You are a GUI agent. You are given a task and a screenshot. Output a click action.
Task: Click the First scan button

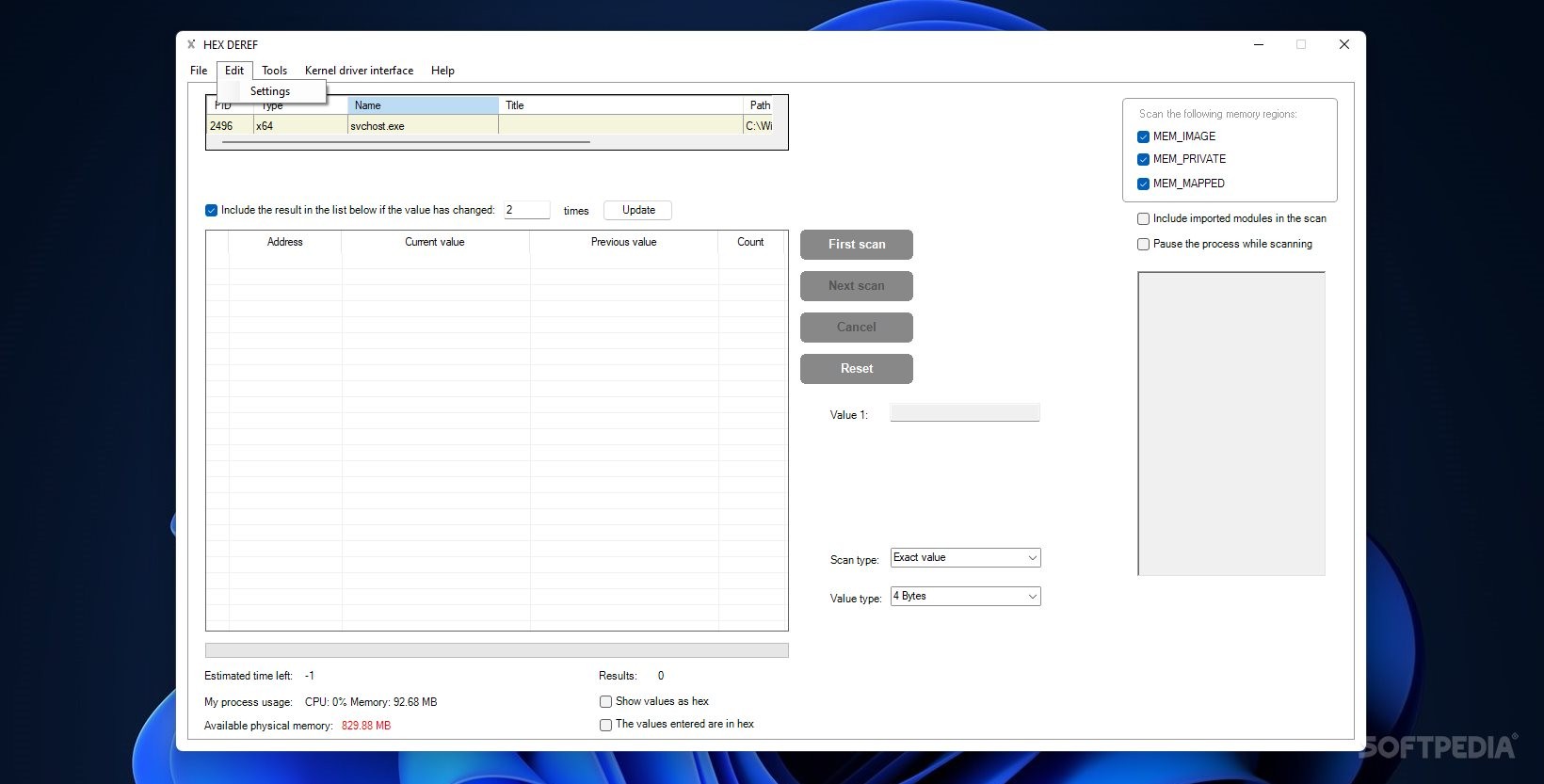click(857, 244)
